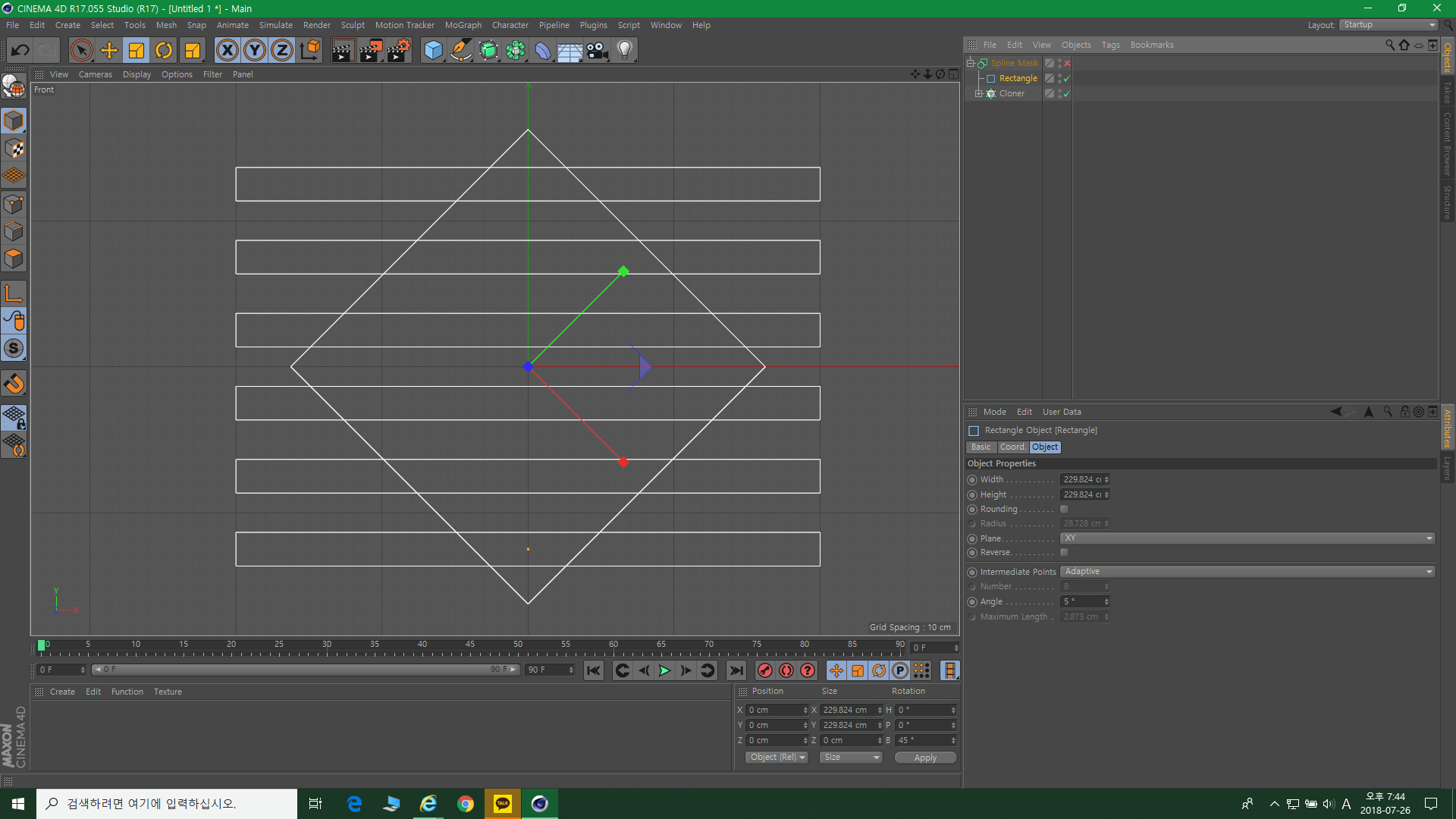Viewport: 1456px width, 819px height.
Task: Switch to Model mode
Action: (14, 121)
